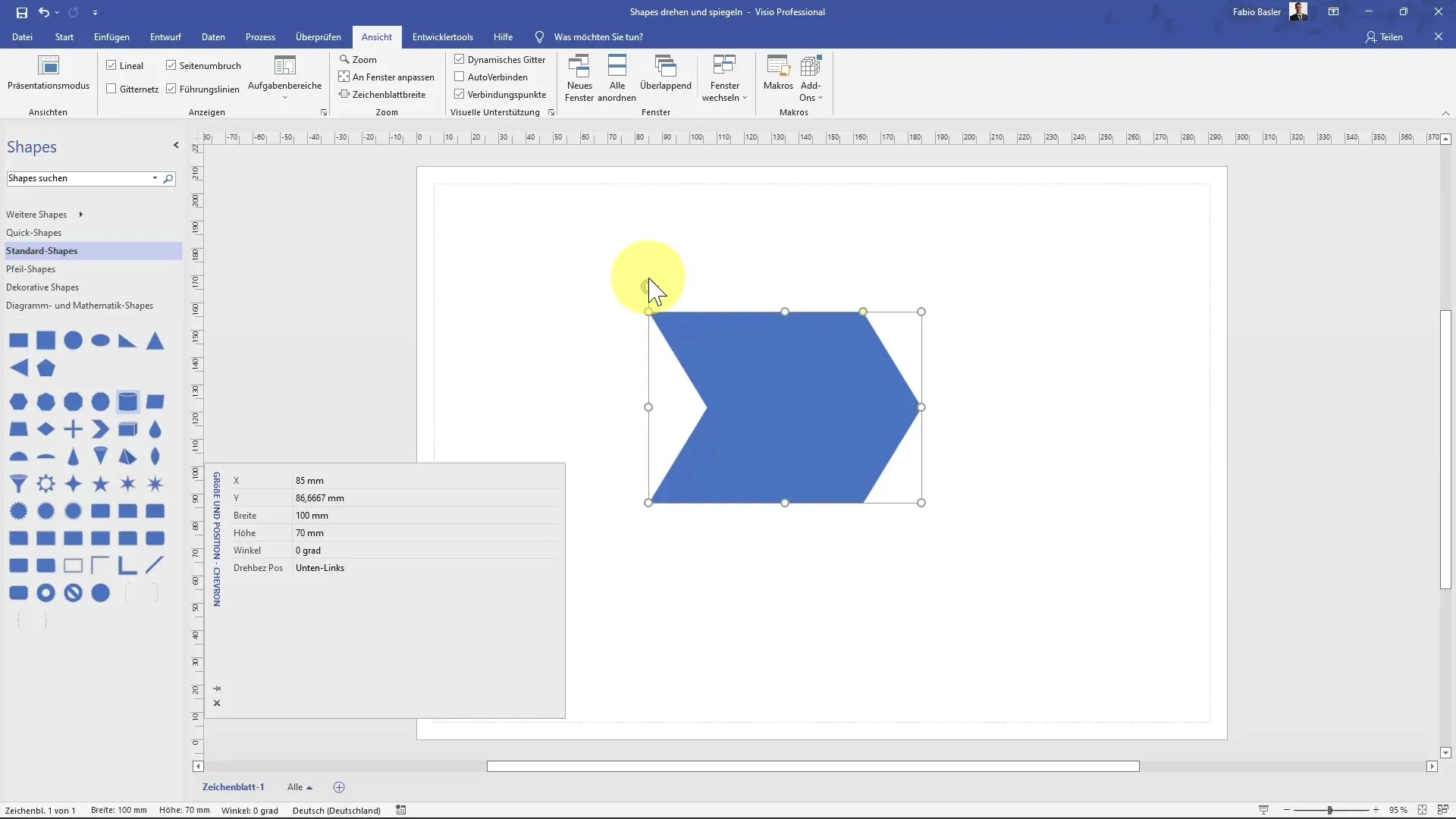Click Alle anordnen windows
The image size is (1456, 819).
pos(617,77)
